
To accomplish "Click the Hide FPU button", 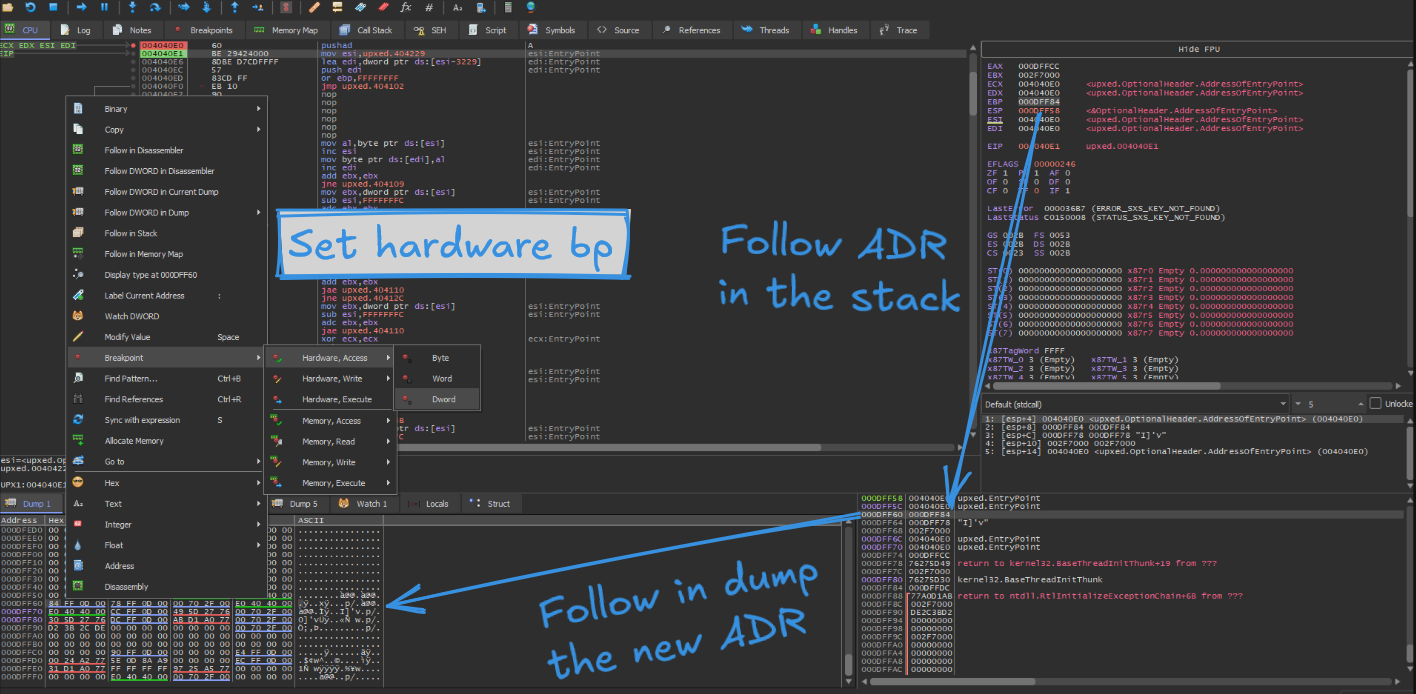I will pos(1198,49).
